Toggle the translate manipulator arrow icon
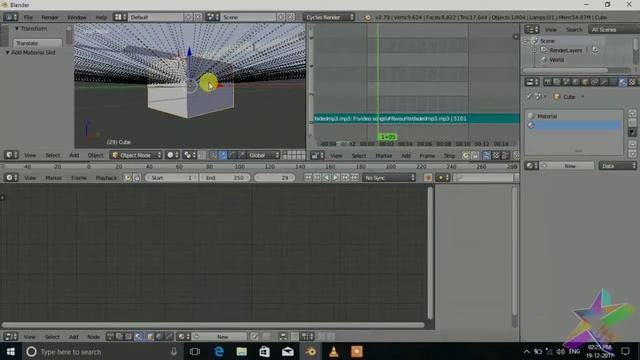This screenshot has height=360, width=640. 223,155
